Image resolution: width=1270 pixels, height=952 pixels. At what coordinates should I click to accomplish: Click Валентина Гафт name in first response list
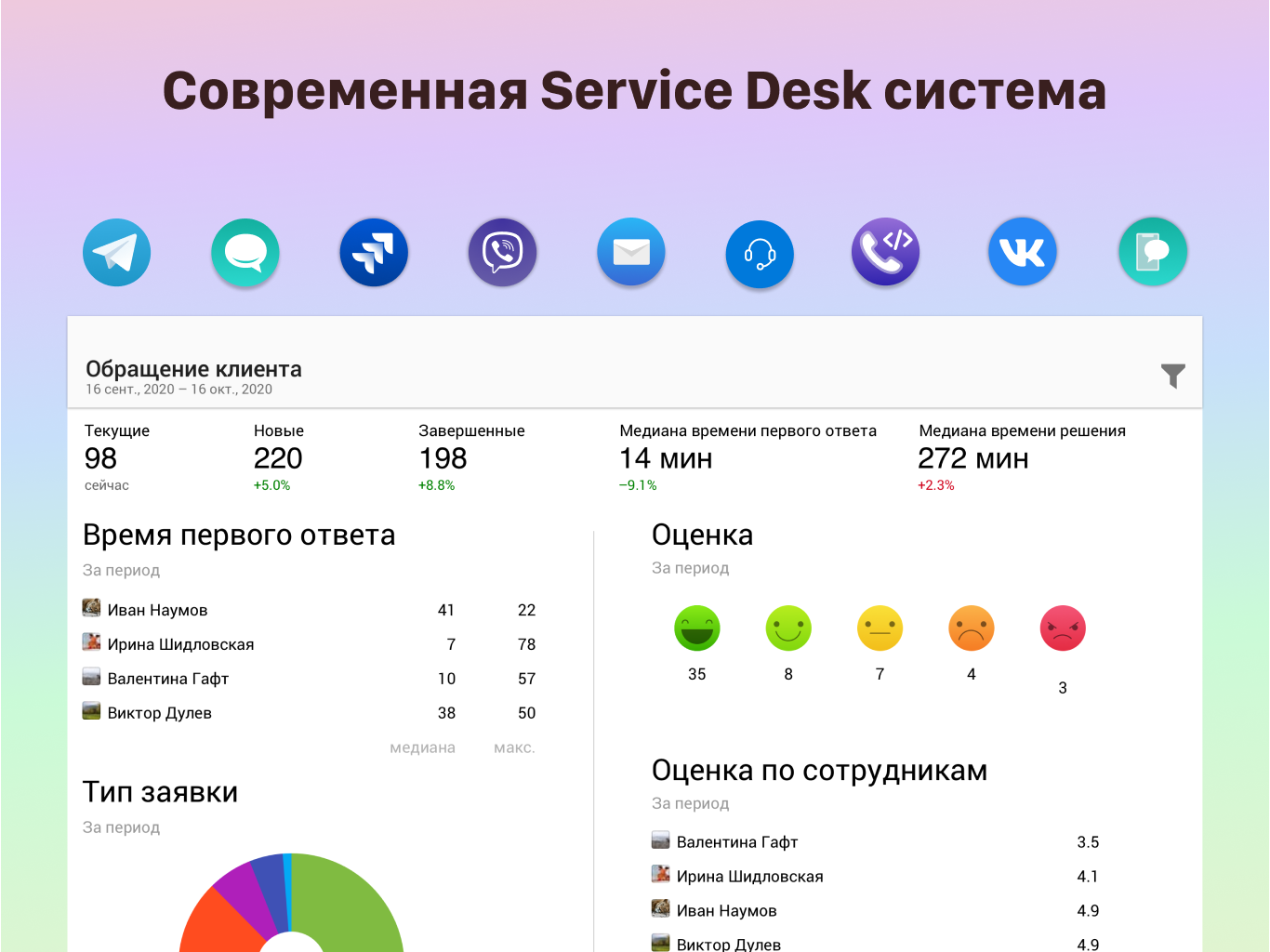pyautogui.click(x=168, y=680)
